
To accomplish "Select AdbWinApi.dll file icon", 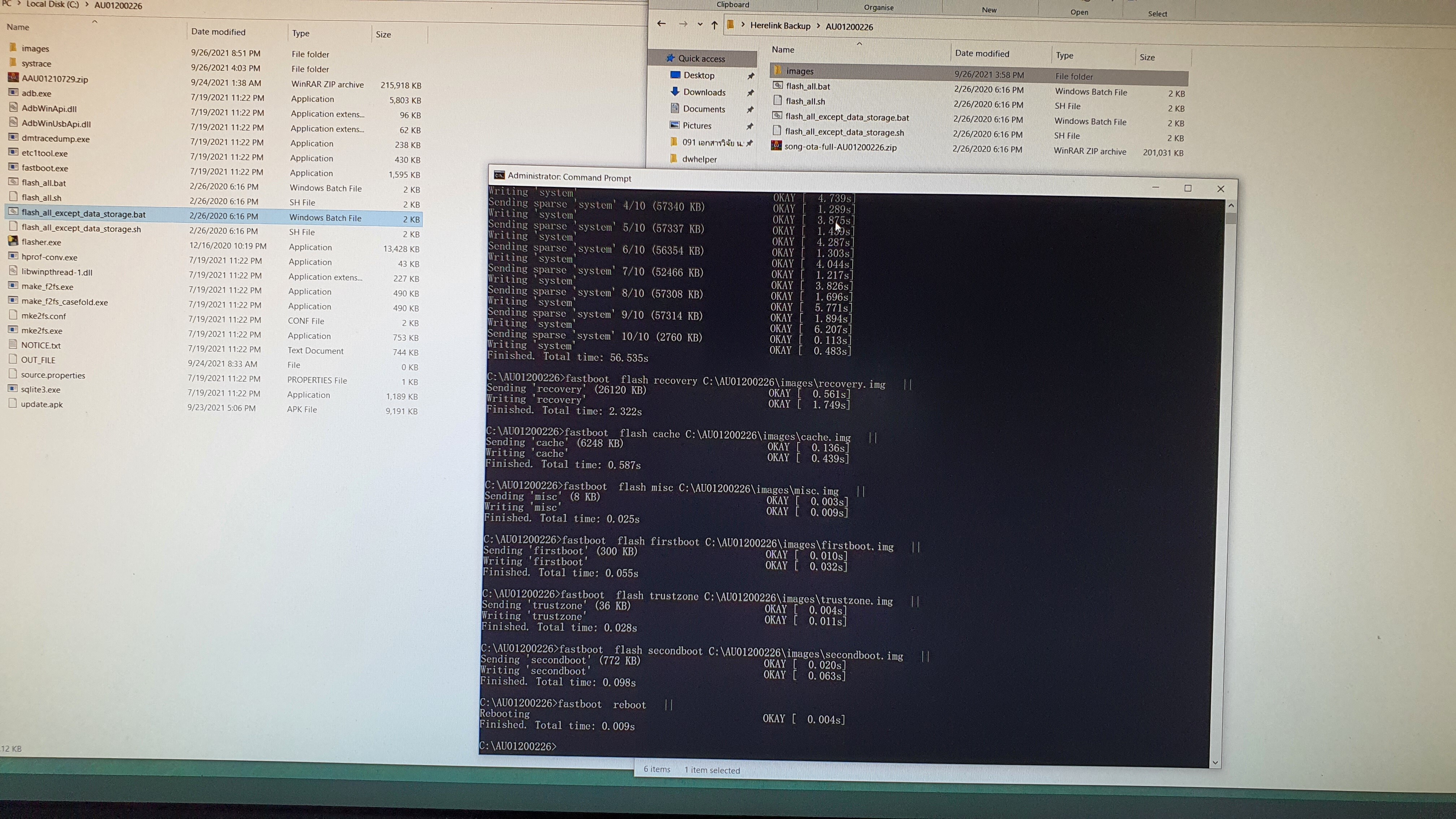I will coord(14,107).
